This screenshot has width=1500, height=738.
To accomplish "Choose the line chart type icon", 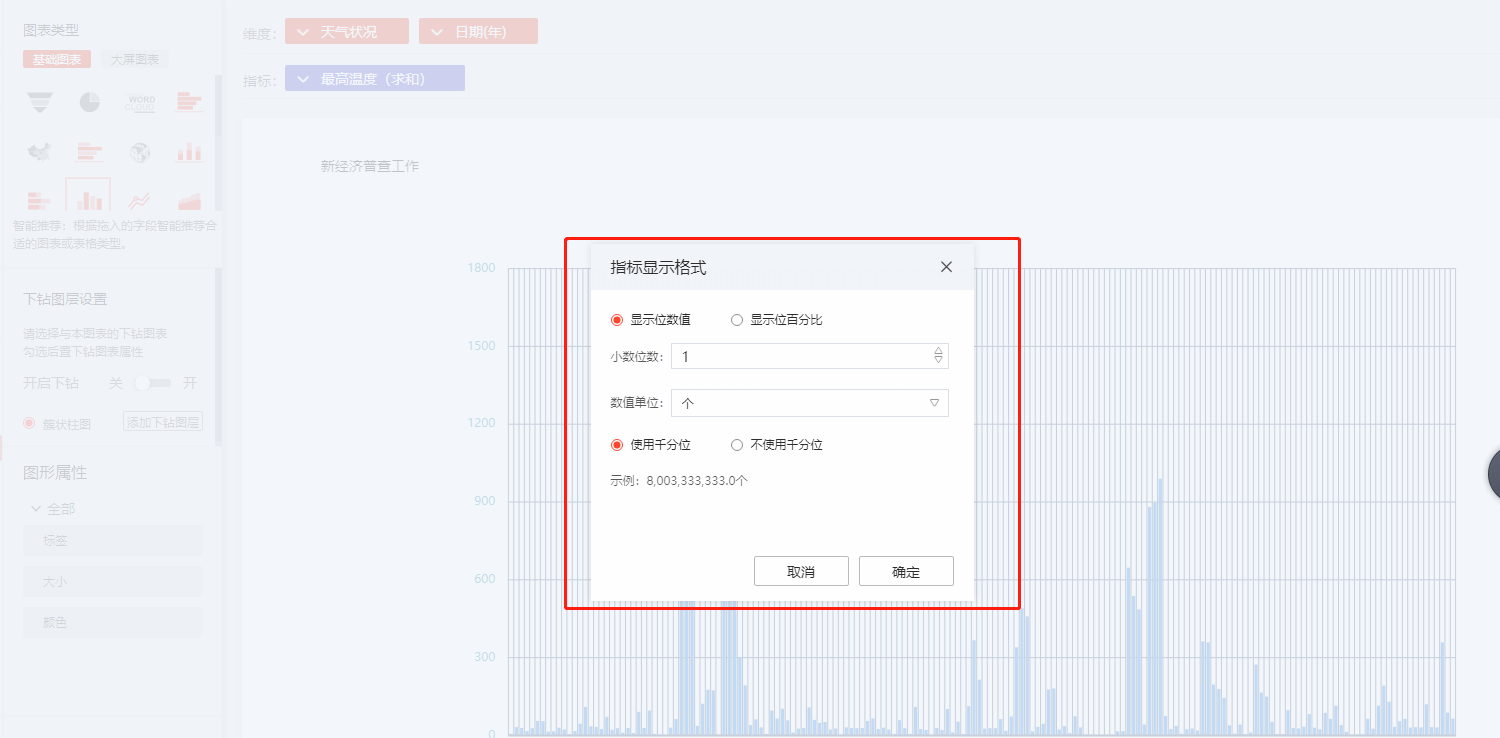I will pyautogui.click(x=140, y=201).
